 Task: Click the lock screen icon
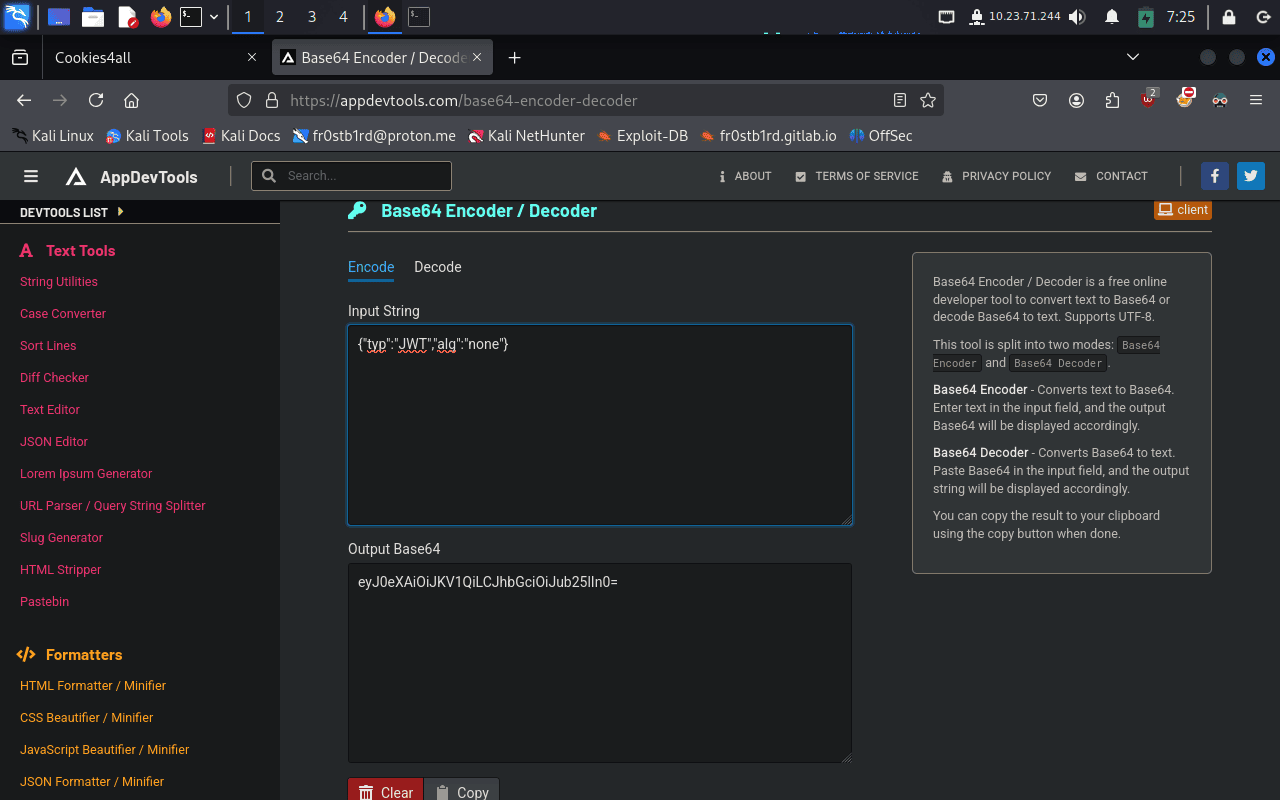[1229, 17]
